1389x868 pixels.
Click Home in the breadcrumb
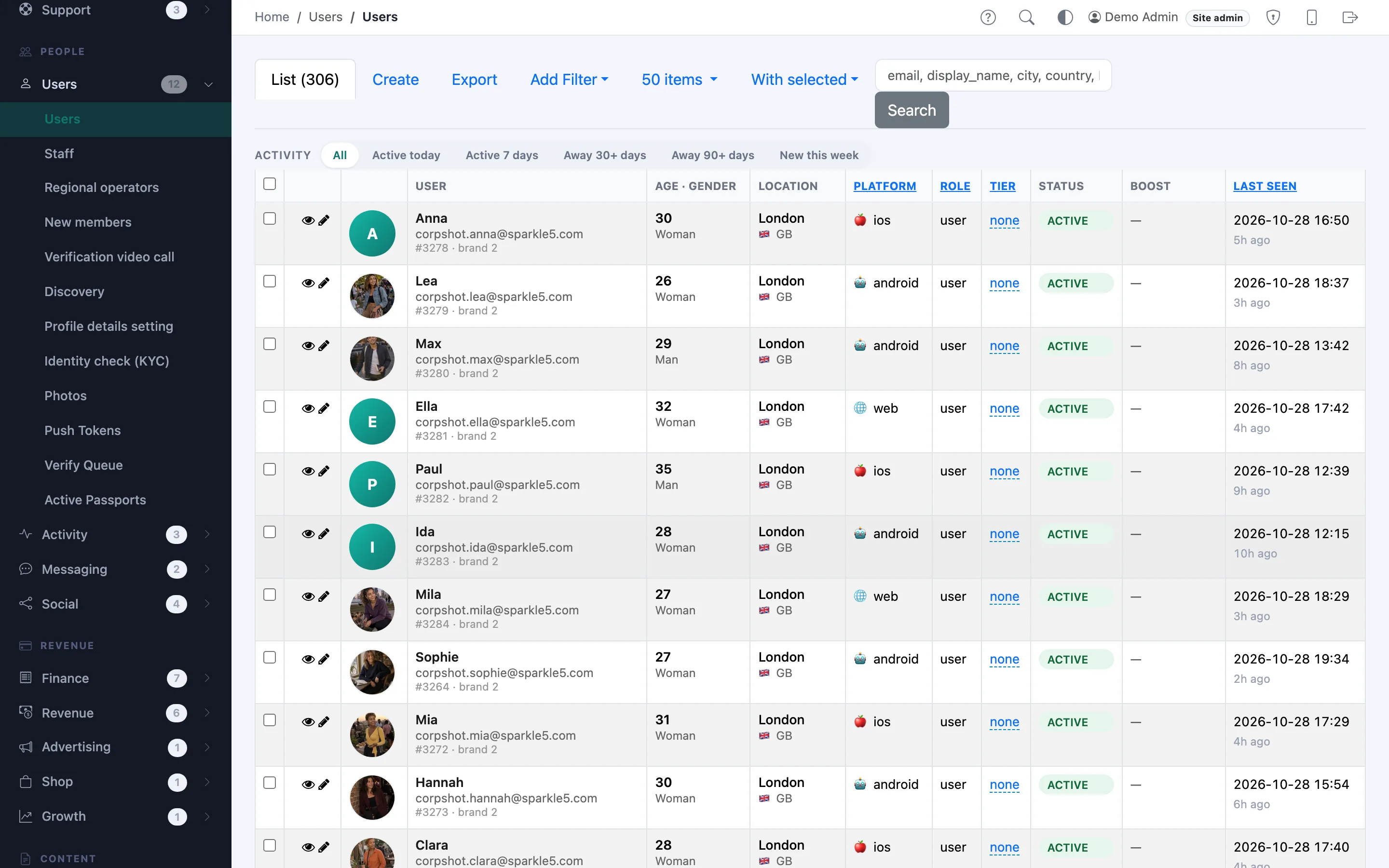click(x=272, y=17)
